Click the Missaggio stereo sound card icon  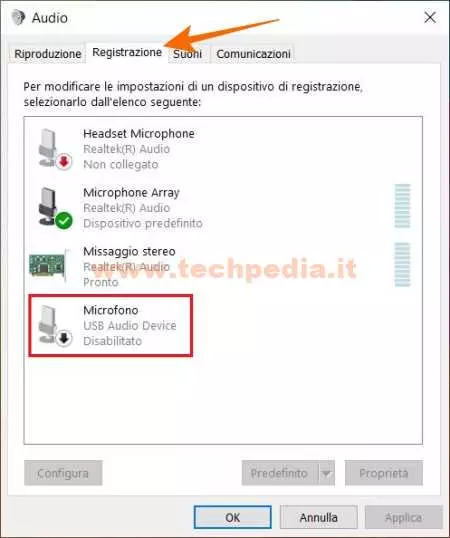point(48,265)
